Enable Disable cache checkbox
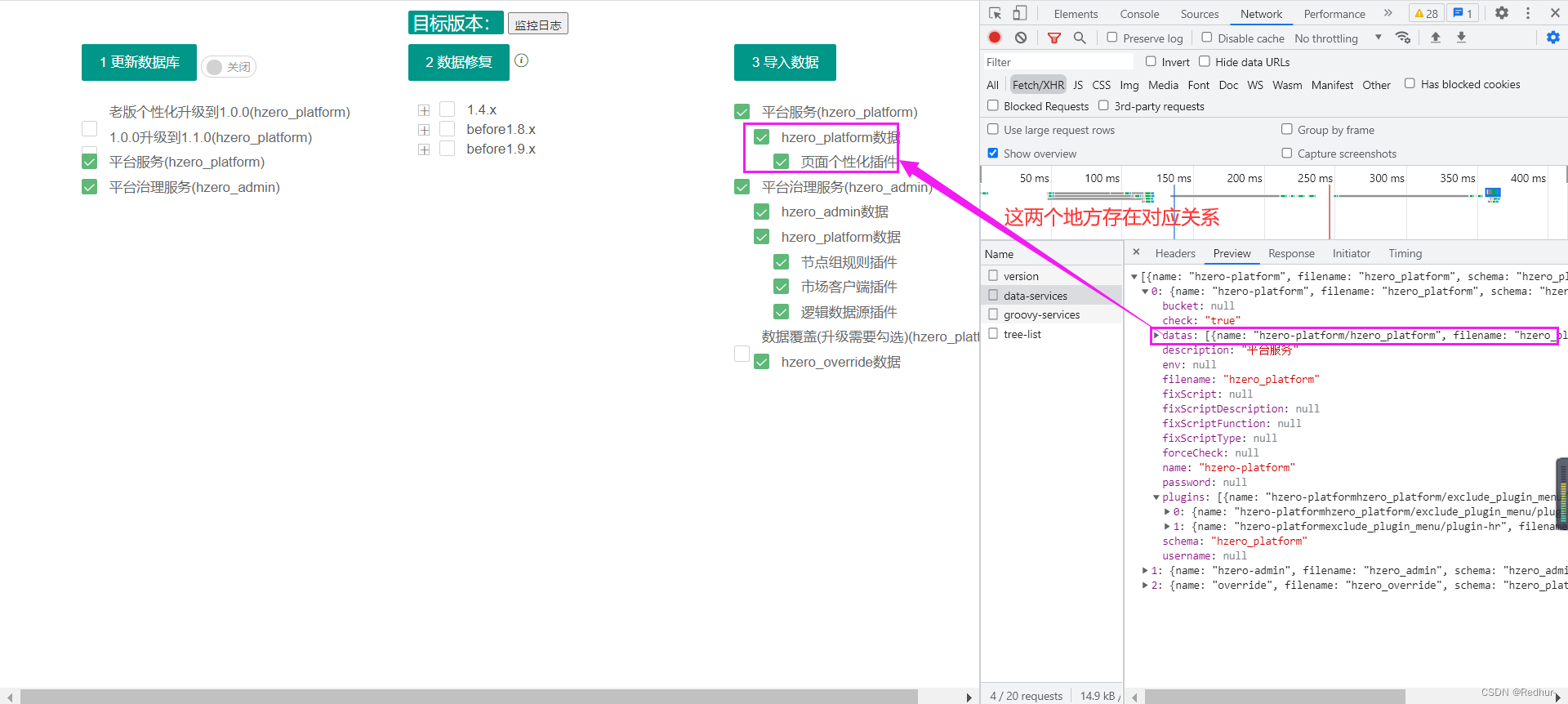The image size is (1568, 704). tap(1206, 38)
